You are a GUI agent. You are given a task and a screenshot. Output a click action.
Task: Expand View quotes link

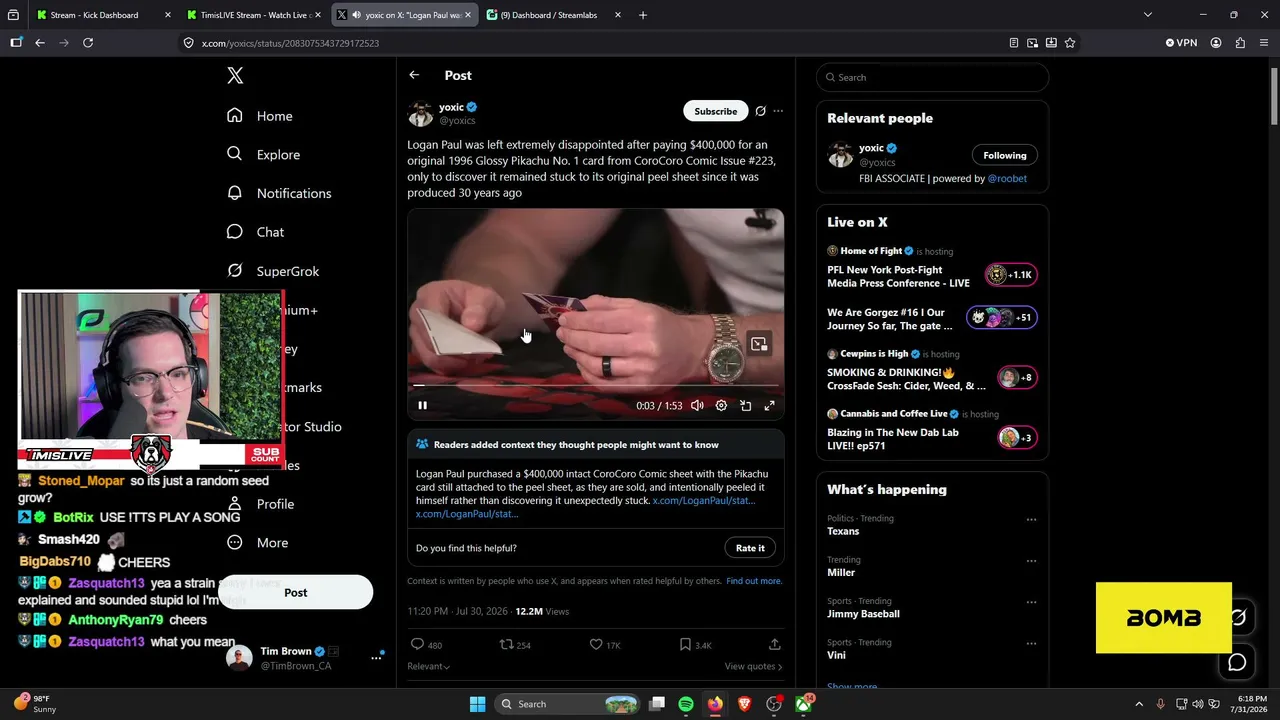[x=753, y=667]
